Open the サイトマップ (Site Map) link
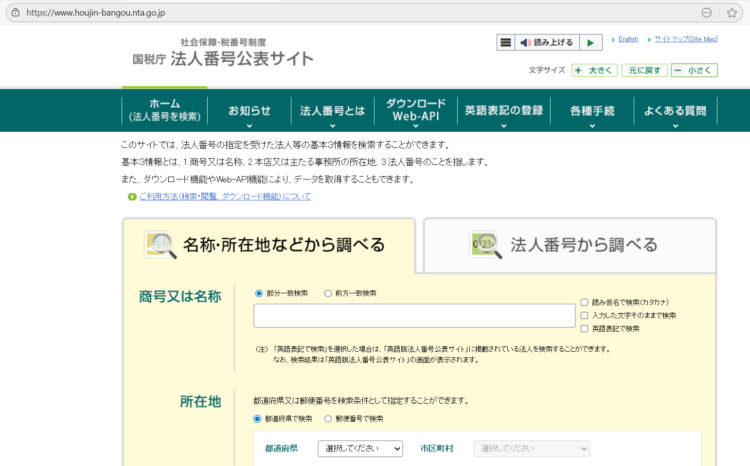Viewport: 750px width, 466px height. pos(686,39)
